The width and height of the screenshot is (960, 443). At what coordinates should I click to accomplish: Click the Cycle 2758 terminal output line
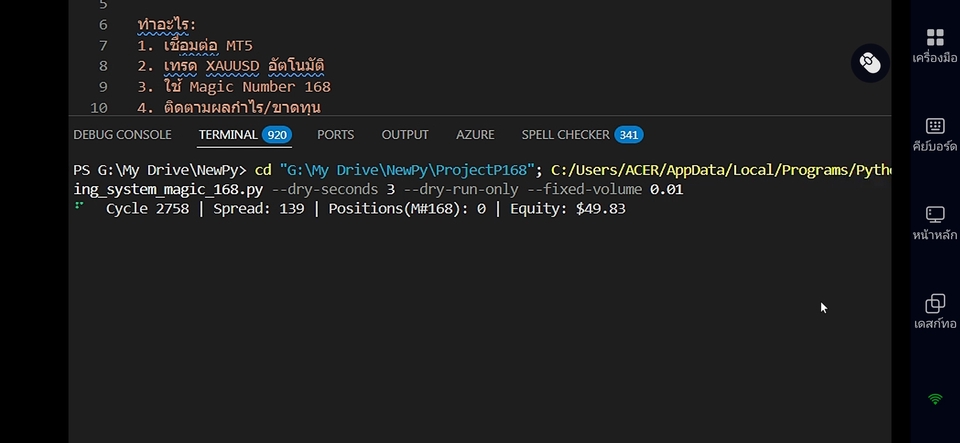365,209
